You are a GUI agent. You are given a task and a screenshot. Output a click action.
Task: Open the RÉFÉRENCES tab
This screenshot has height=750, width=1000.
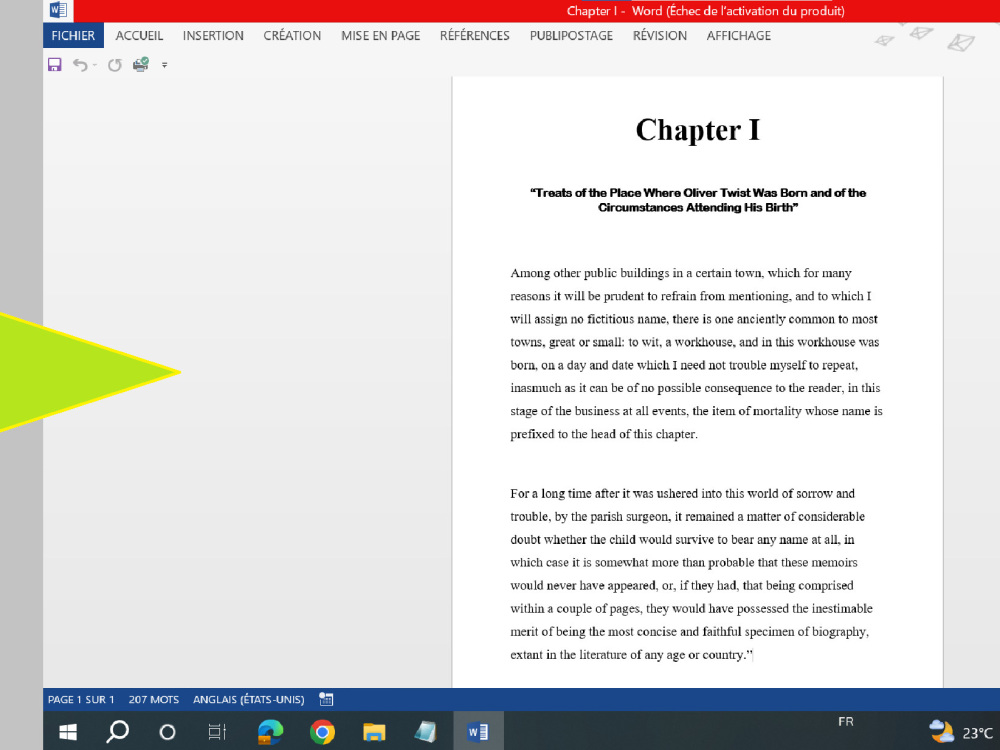tap(474, 36)
